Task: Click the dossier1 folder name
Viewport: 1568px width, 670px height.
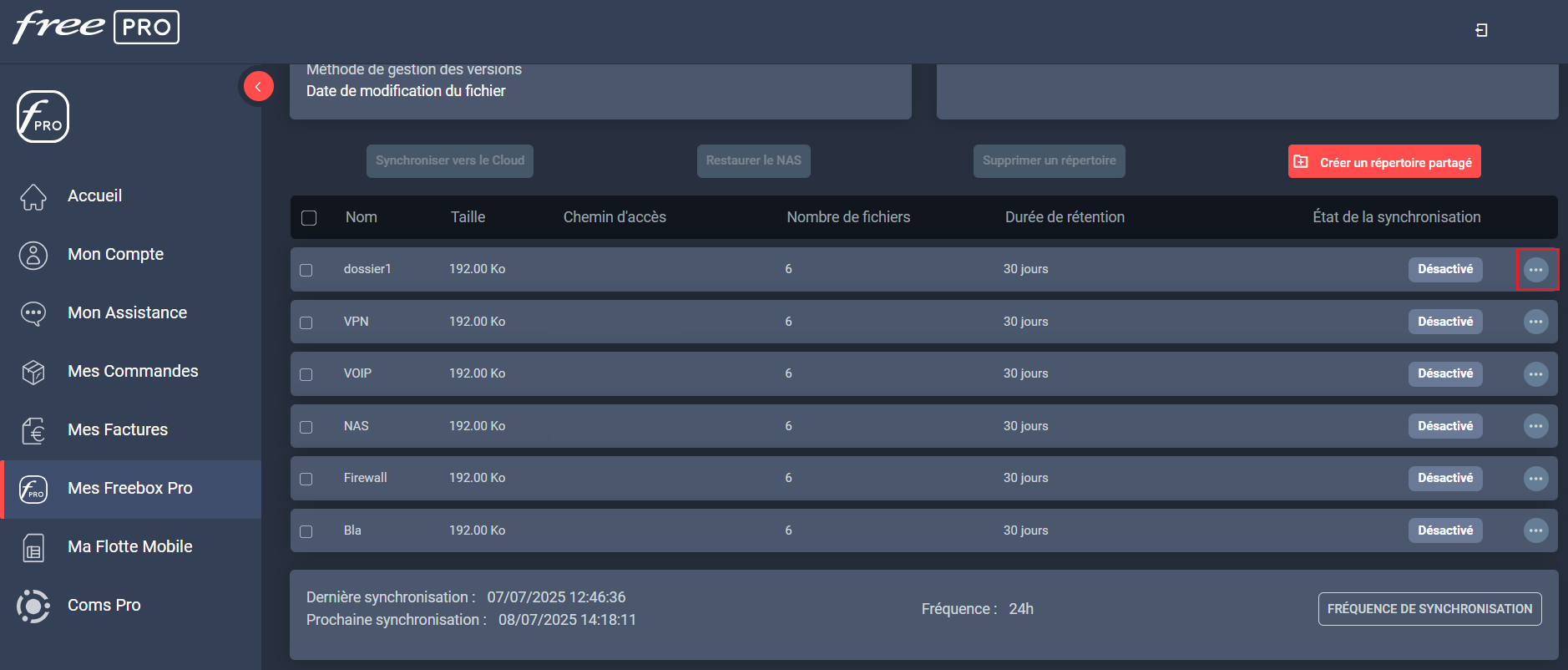Action: tap(367, 269)
